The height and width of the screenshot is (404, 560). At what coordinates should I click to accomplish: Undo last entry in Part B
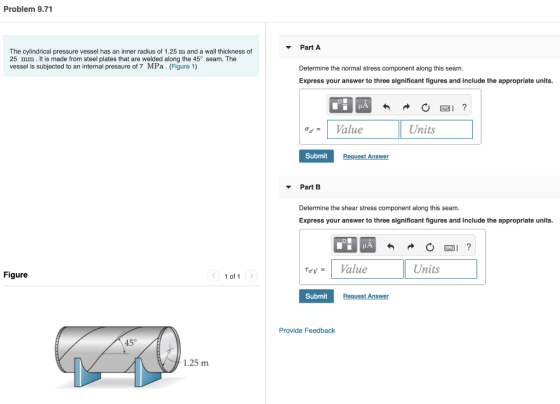391,246
